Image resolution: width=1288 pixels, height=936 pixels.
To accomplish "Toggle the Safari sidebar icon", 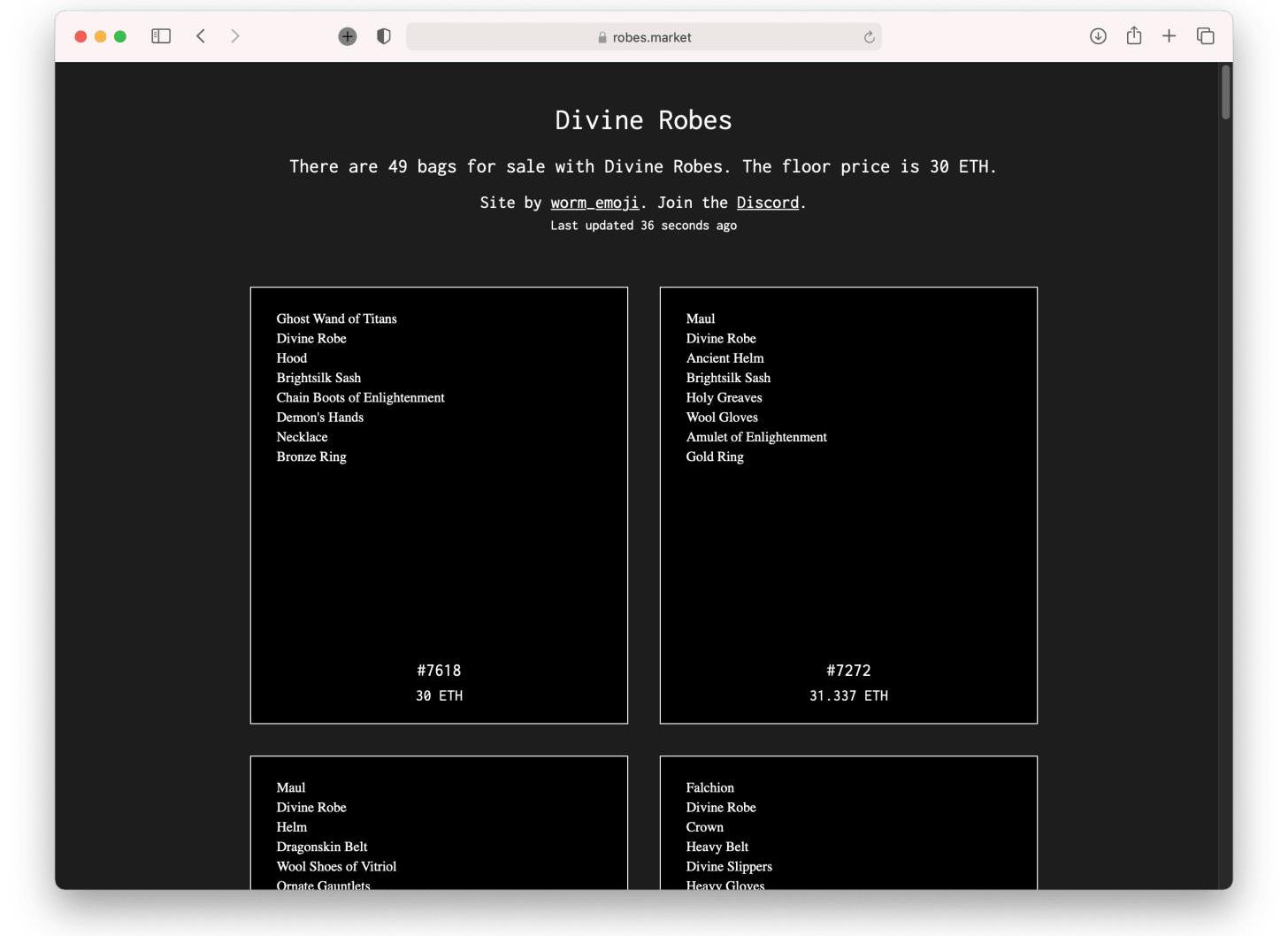I will pos(160,36).
